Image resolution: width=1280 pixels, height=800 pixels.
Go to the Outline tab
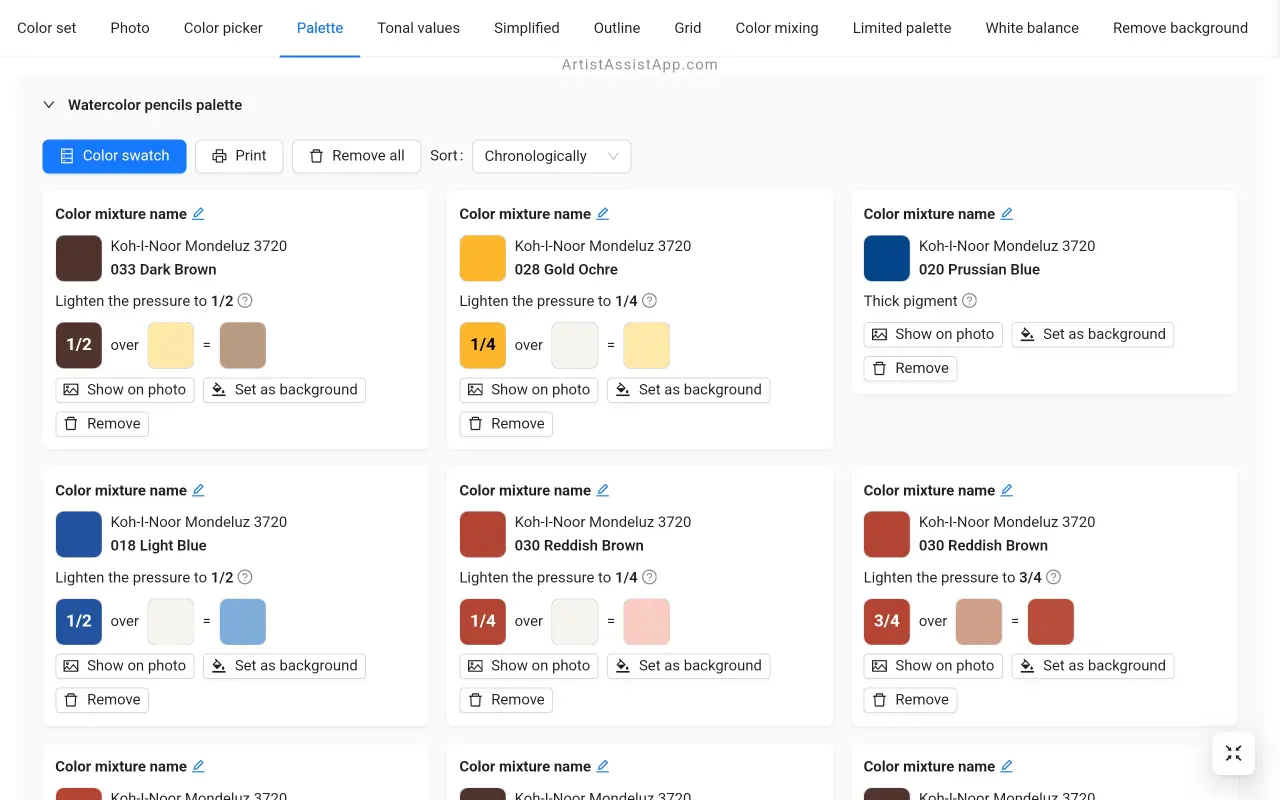(x=617, y=28)
